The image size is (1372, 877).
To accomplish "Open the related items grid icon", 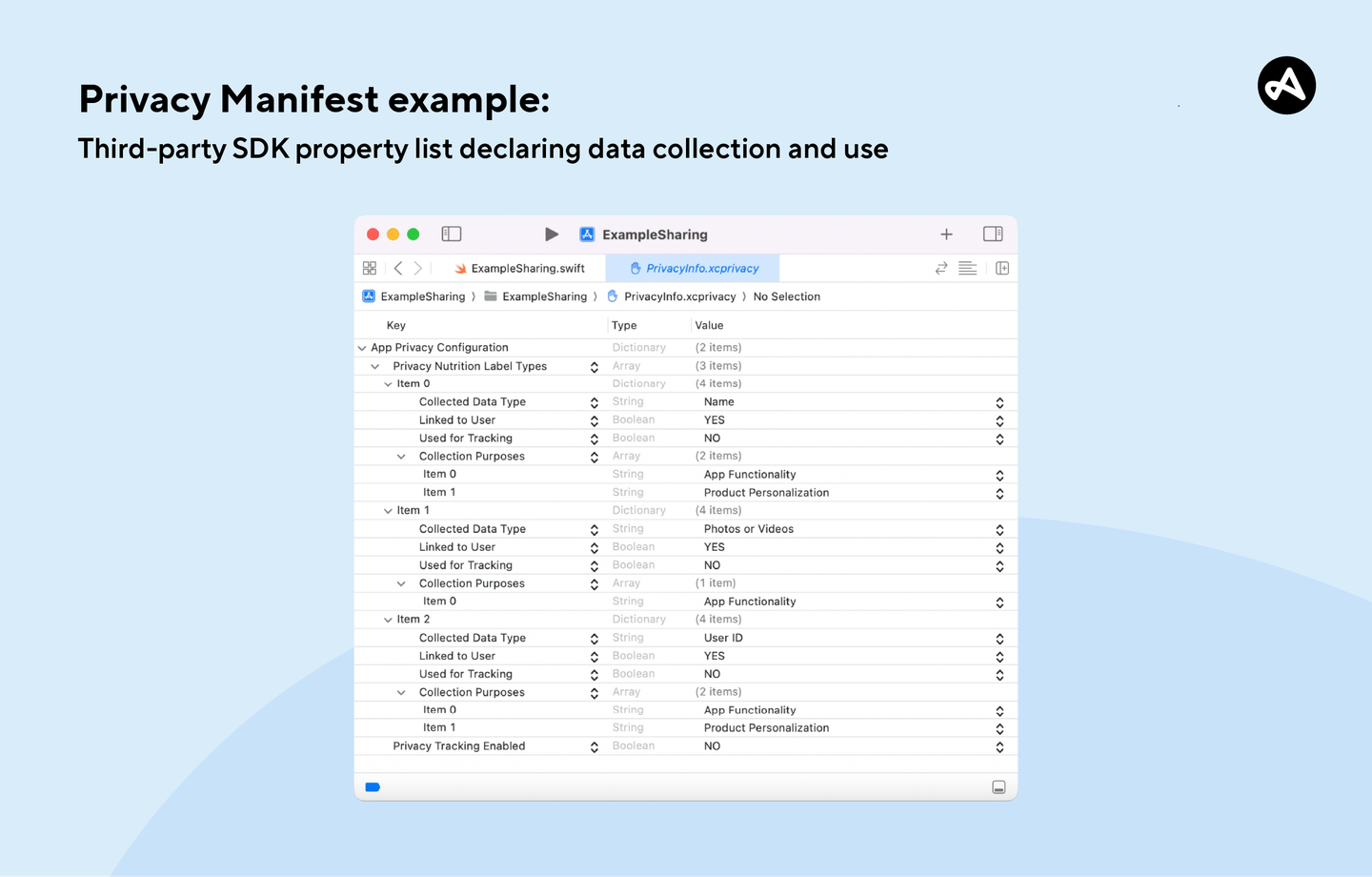I will [370, 268].
